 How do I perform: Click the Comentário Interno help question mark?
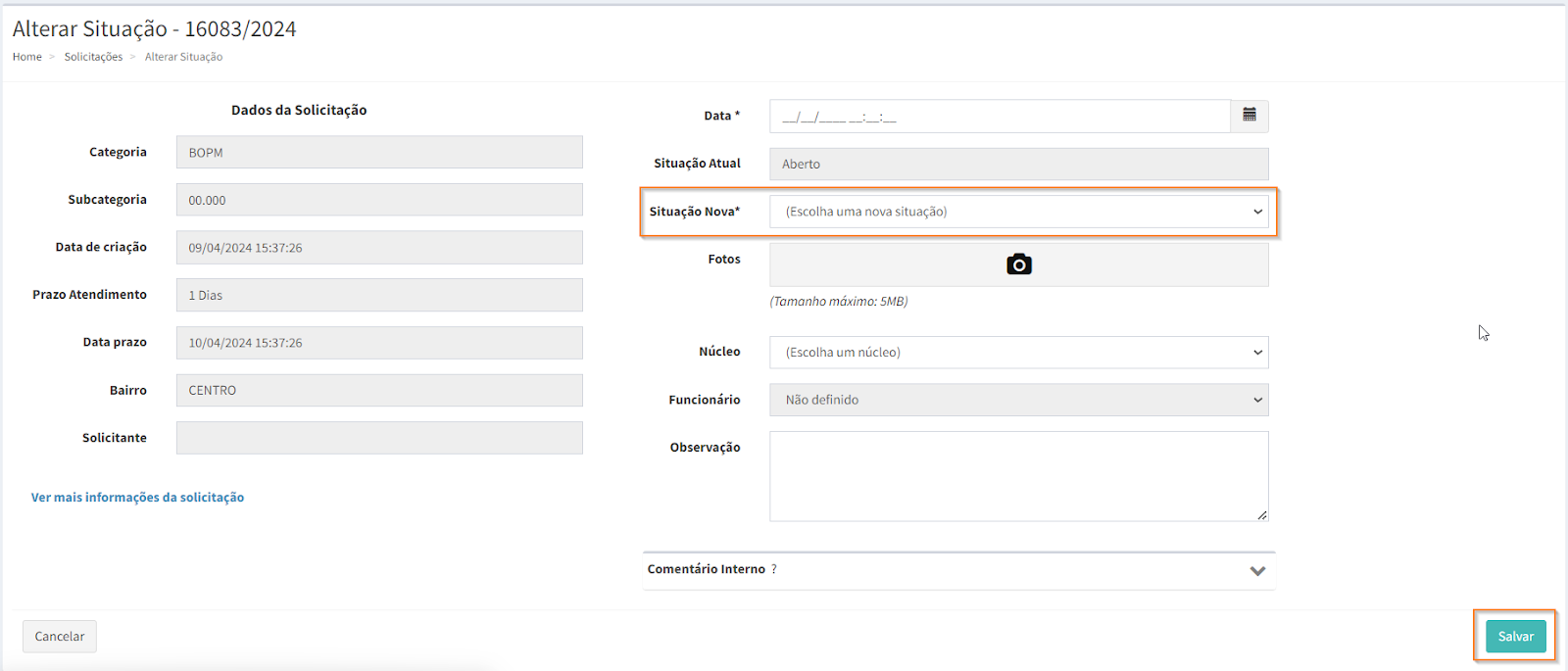[x=774, y=569]
